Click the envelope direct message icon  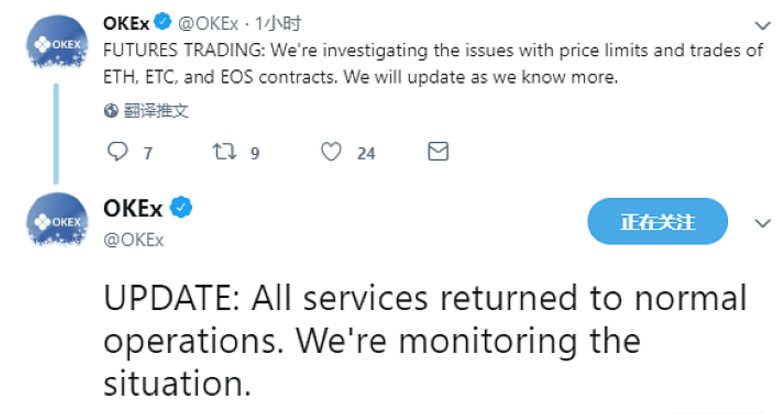[437, 152]
